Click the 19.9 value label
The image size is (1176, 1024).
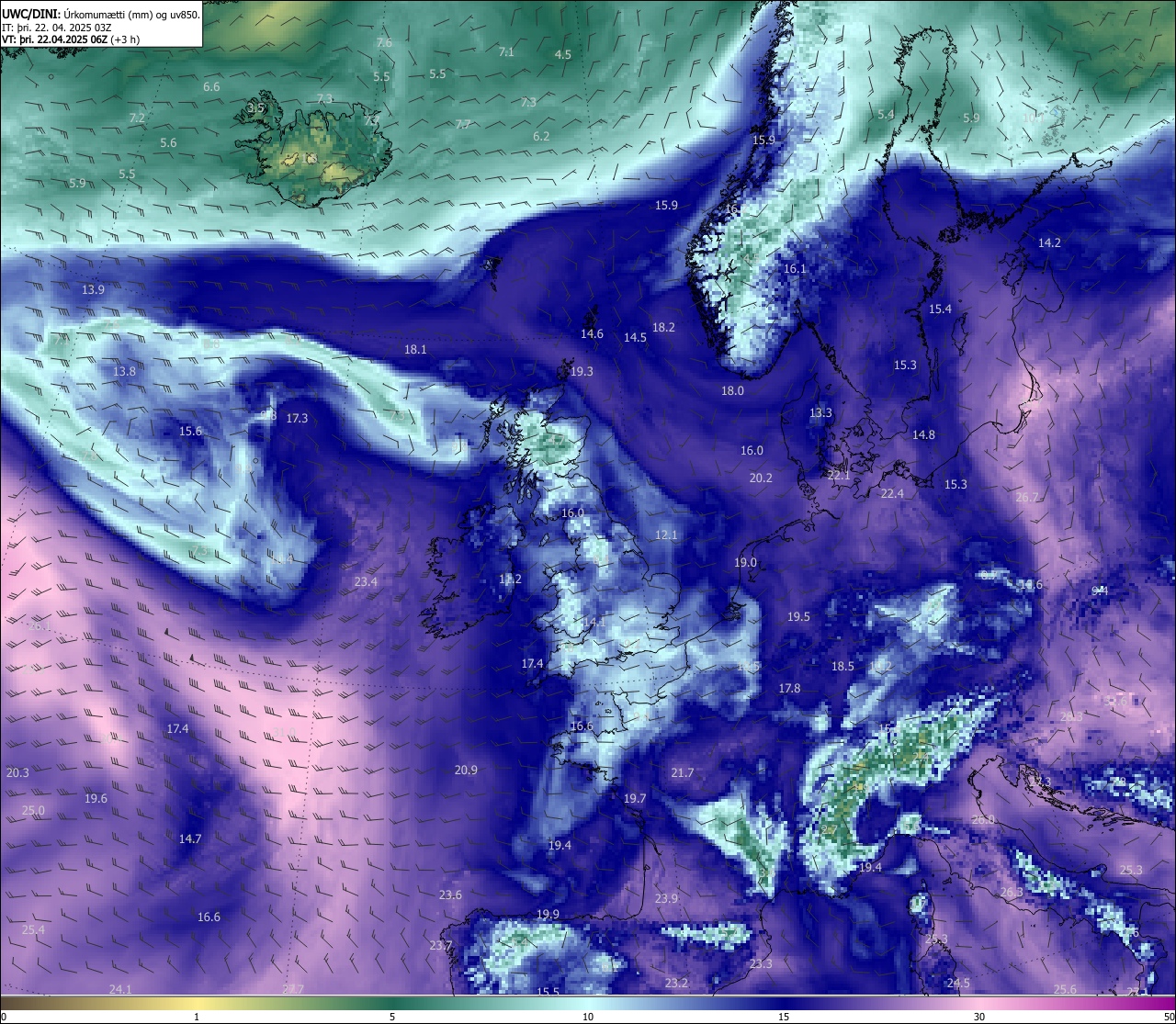pos(548,915)
